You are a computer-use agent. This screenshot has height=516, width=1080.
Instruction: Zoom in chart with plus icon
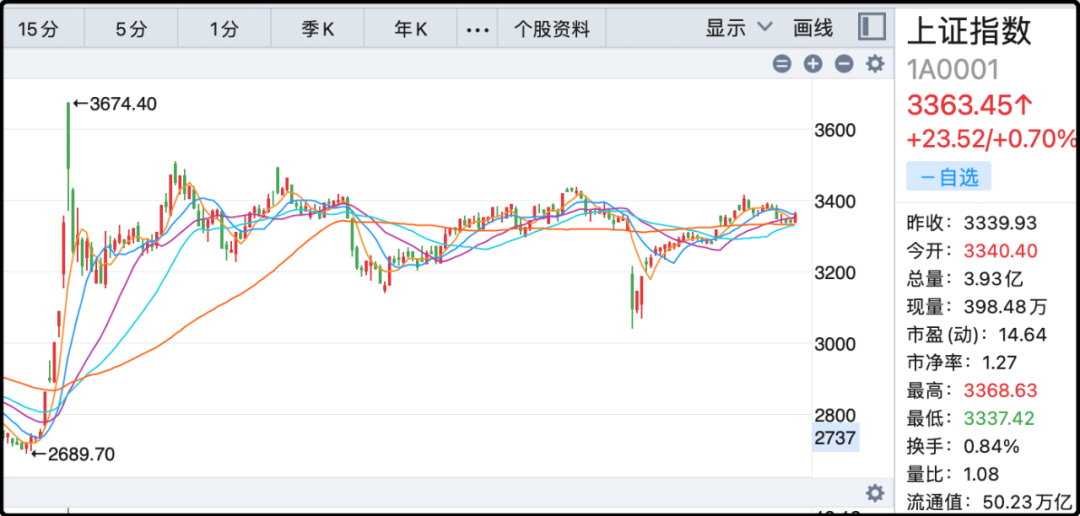tap(813, 64)
